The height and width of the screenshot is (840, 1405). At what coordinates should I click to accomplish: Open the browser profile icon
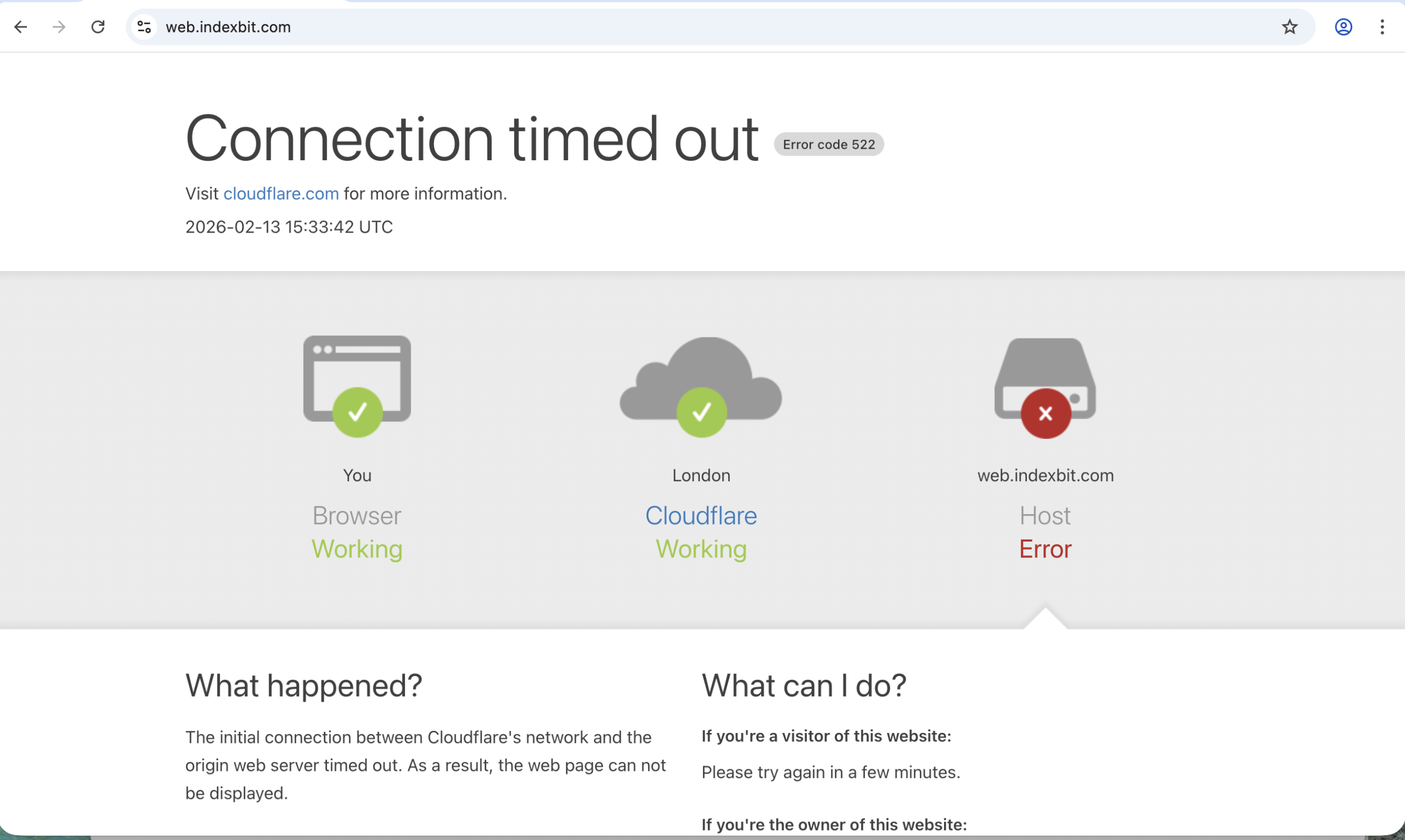tap(1344, 26)
